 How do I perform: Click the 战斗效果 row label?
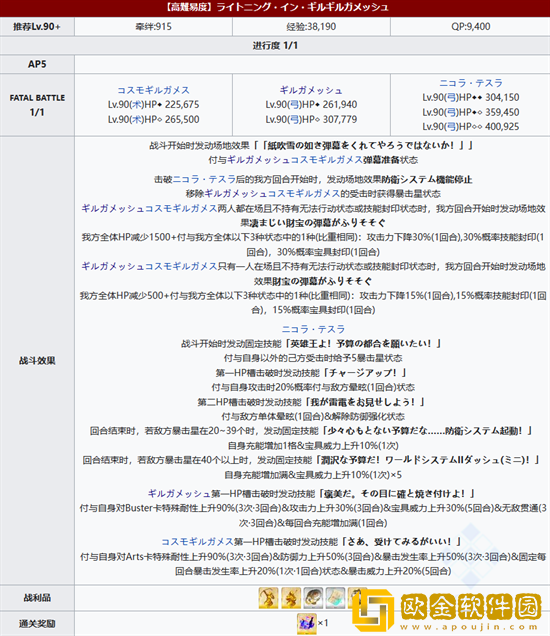coord(37,361)
